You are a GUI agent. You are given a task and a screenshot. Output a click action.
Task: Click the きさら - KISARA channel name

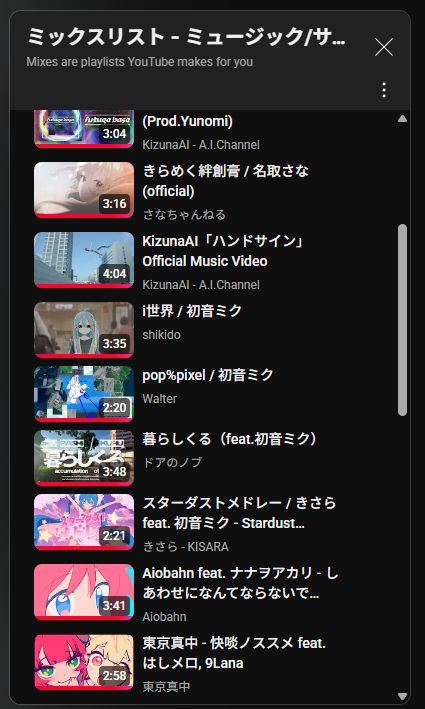(x=186, y=547)
